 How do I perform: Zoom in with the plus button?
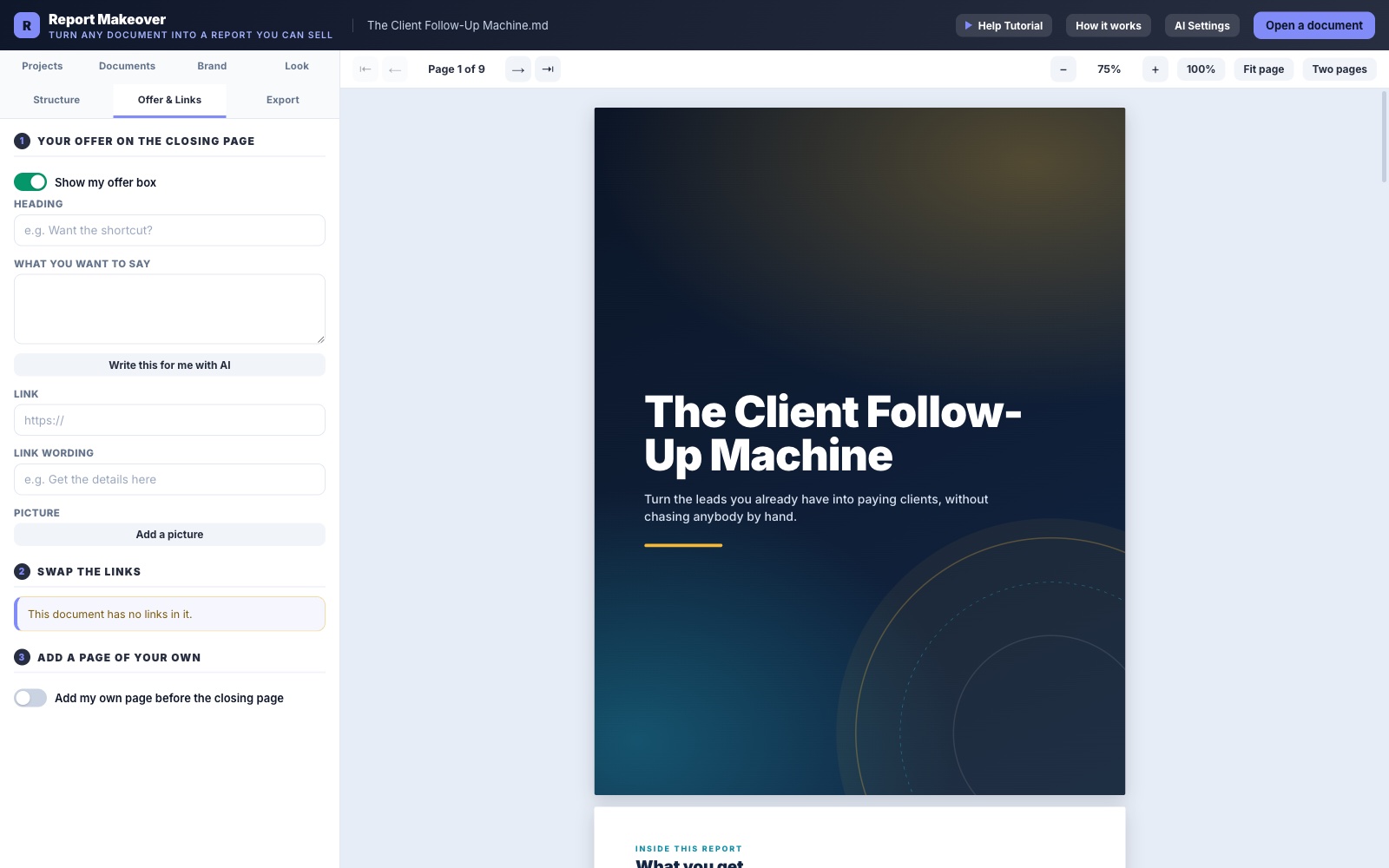(x=1155, y=69)
